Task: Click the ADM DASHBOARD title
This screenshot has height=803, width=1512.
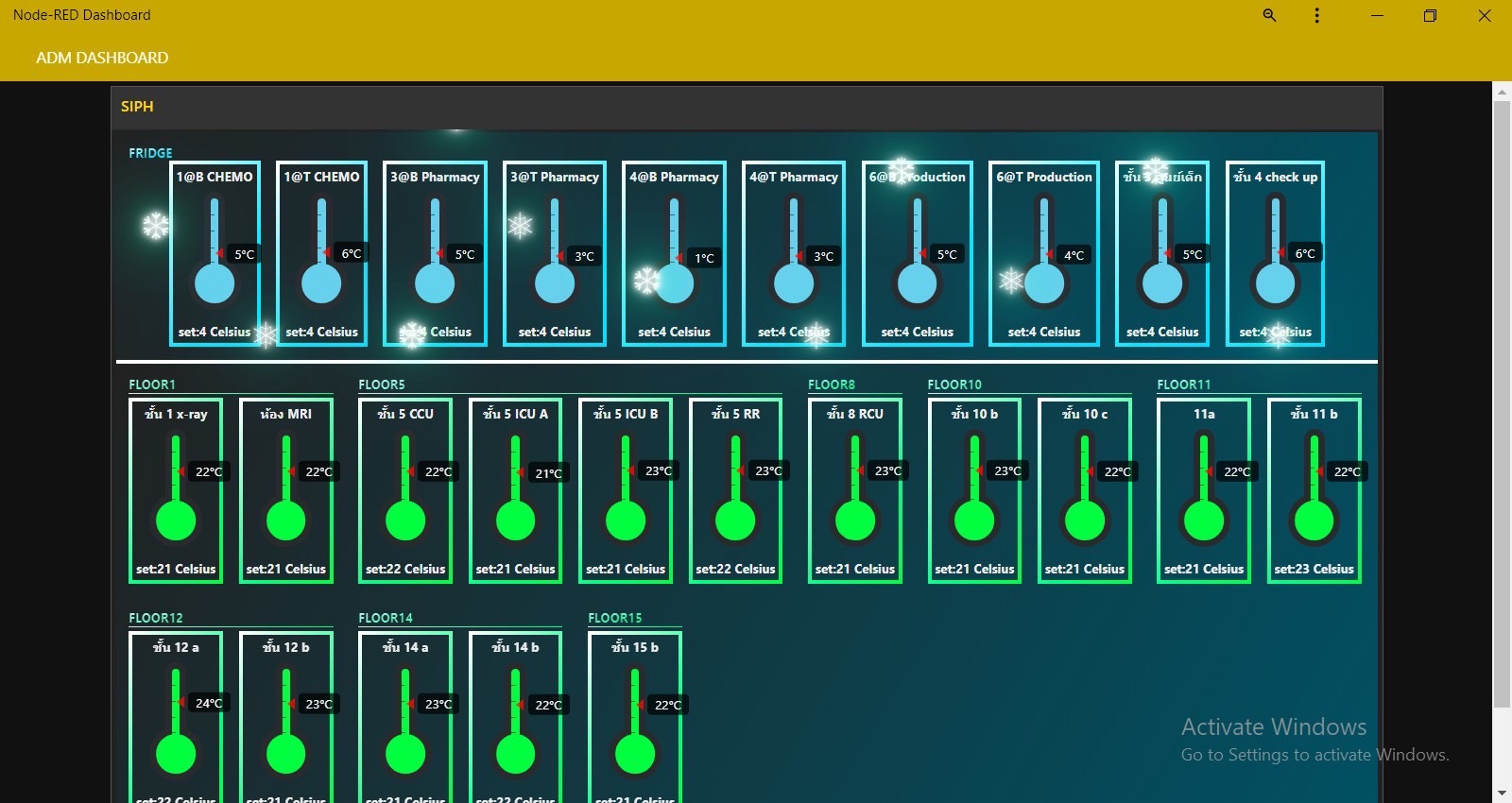Action: coord(102,58)
